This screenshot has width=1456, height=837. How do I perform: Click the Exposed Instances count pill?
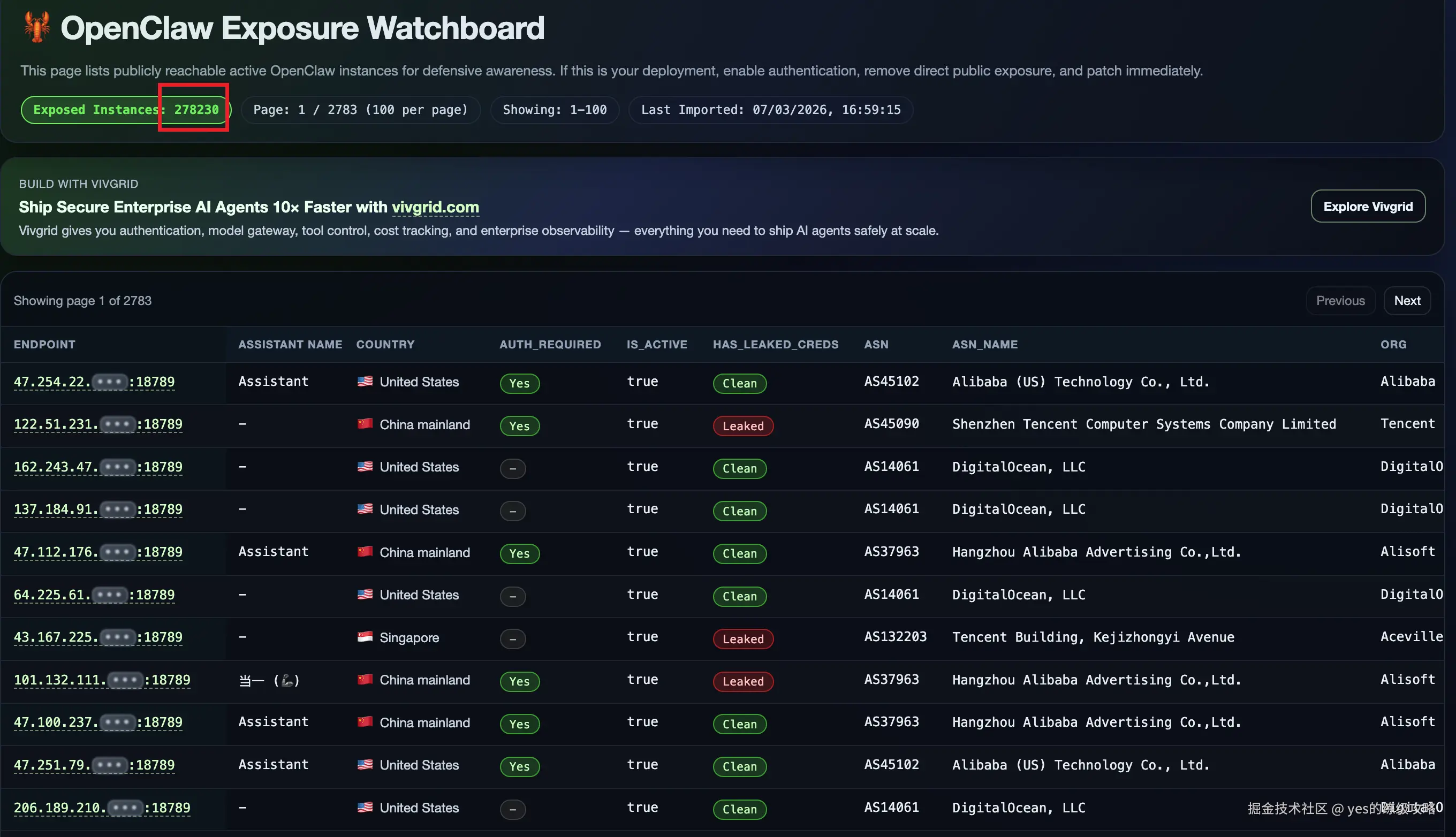click(125, 110)
